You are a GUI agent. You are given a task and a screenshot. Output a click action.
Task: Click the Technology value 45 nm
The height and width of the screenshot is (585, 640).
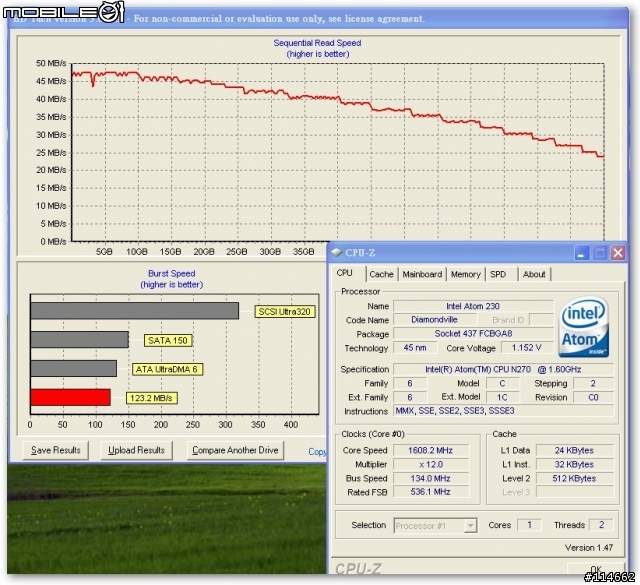click(415, 348)
